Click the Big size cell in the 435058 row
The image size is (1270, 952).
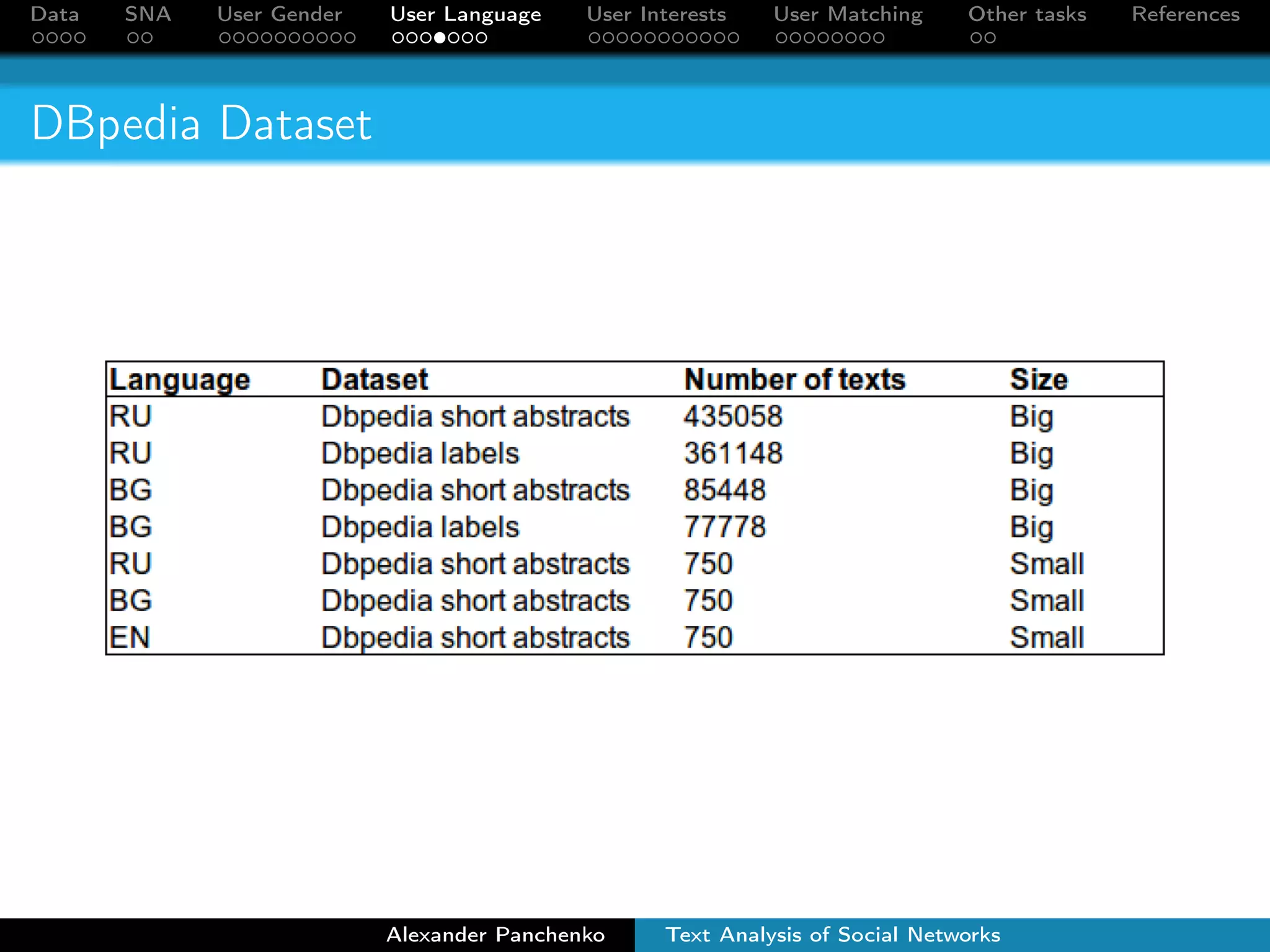[1032, 417]
